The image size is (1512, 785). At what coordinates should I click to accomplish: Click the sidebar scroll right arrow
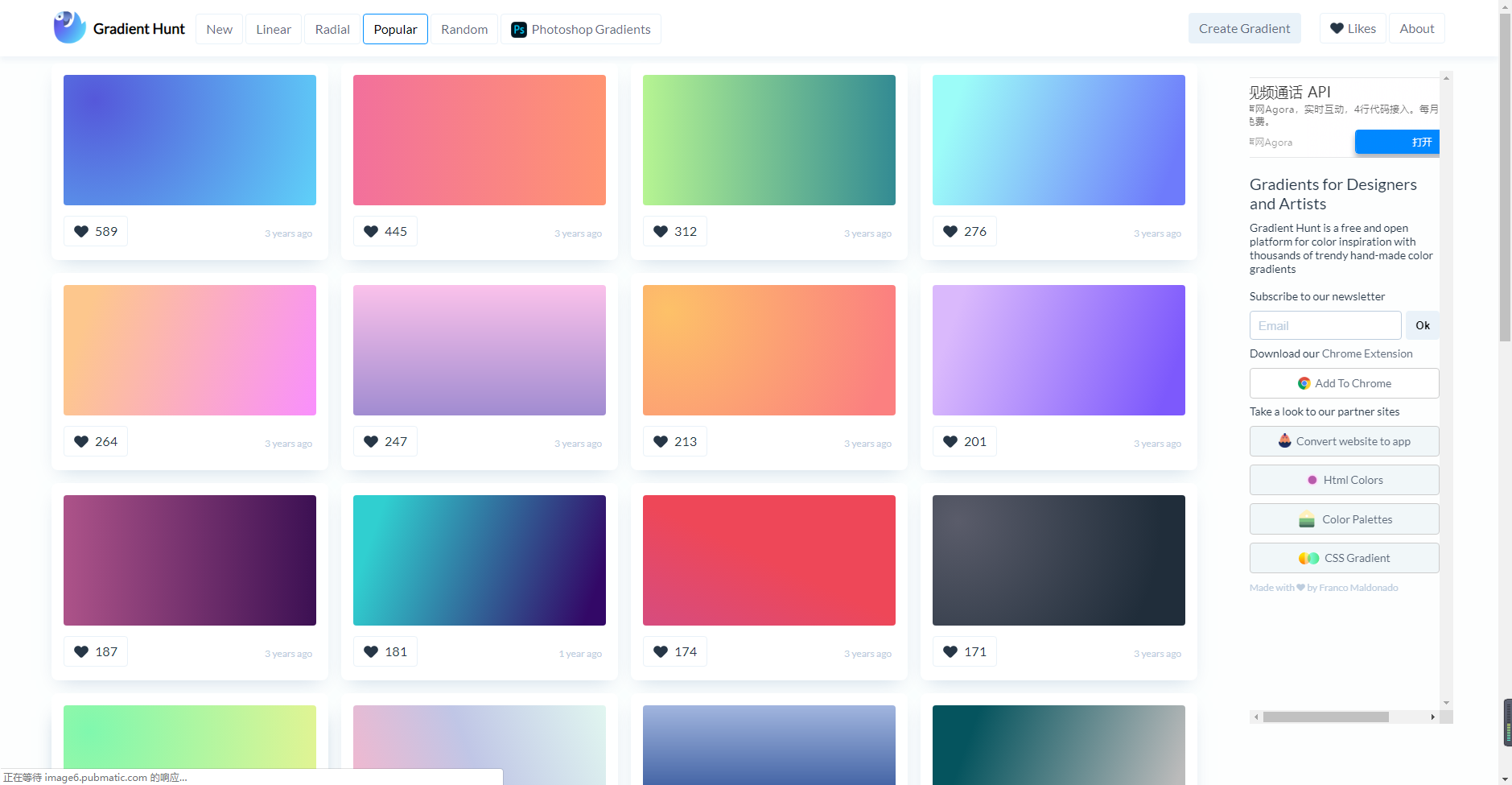1432,717
